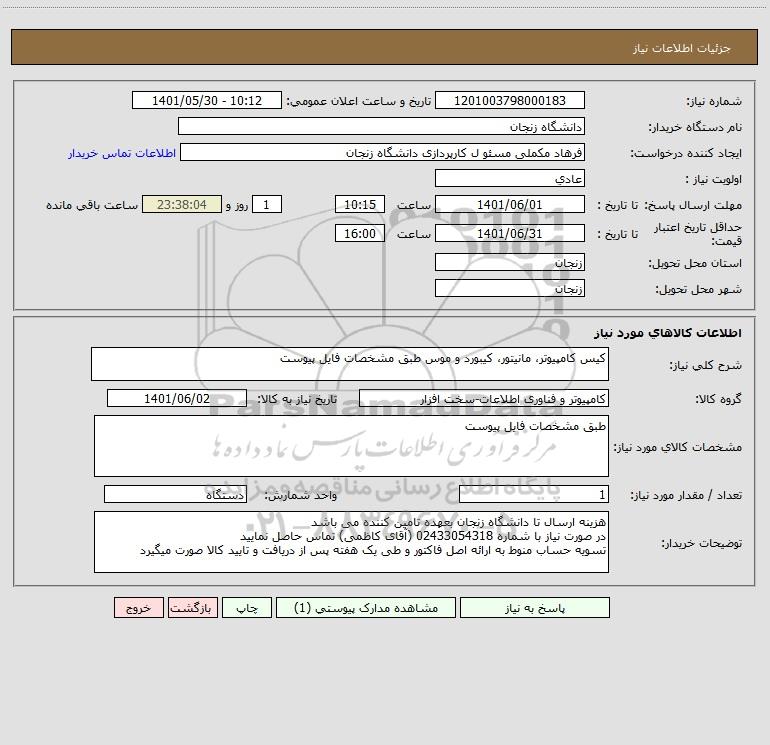The image size is (770, 745).
Task: Click remaining days field showing 1
Action: (267, 204)
